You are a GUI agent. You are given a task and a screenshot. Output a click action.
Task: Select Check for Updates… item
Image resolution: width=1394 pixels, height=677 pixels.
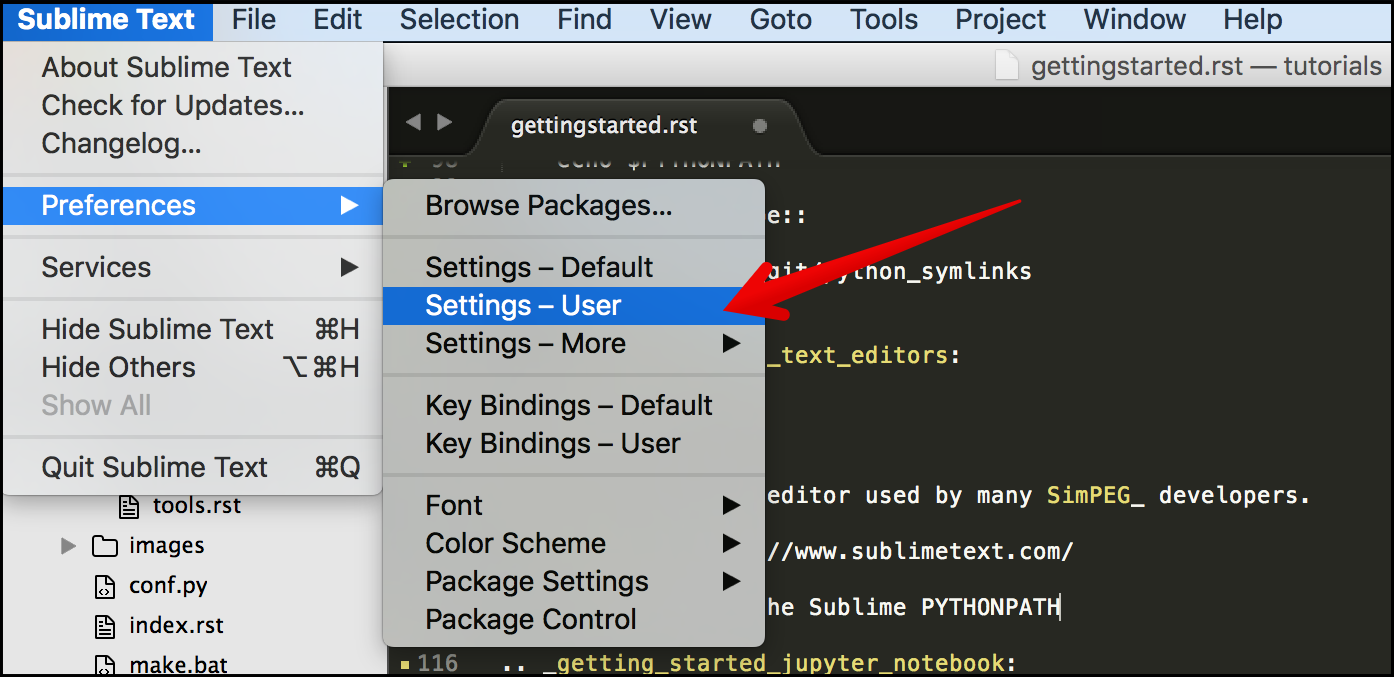pyautogui.click(x=173, y=106)
